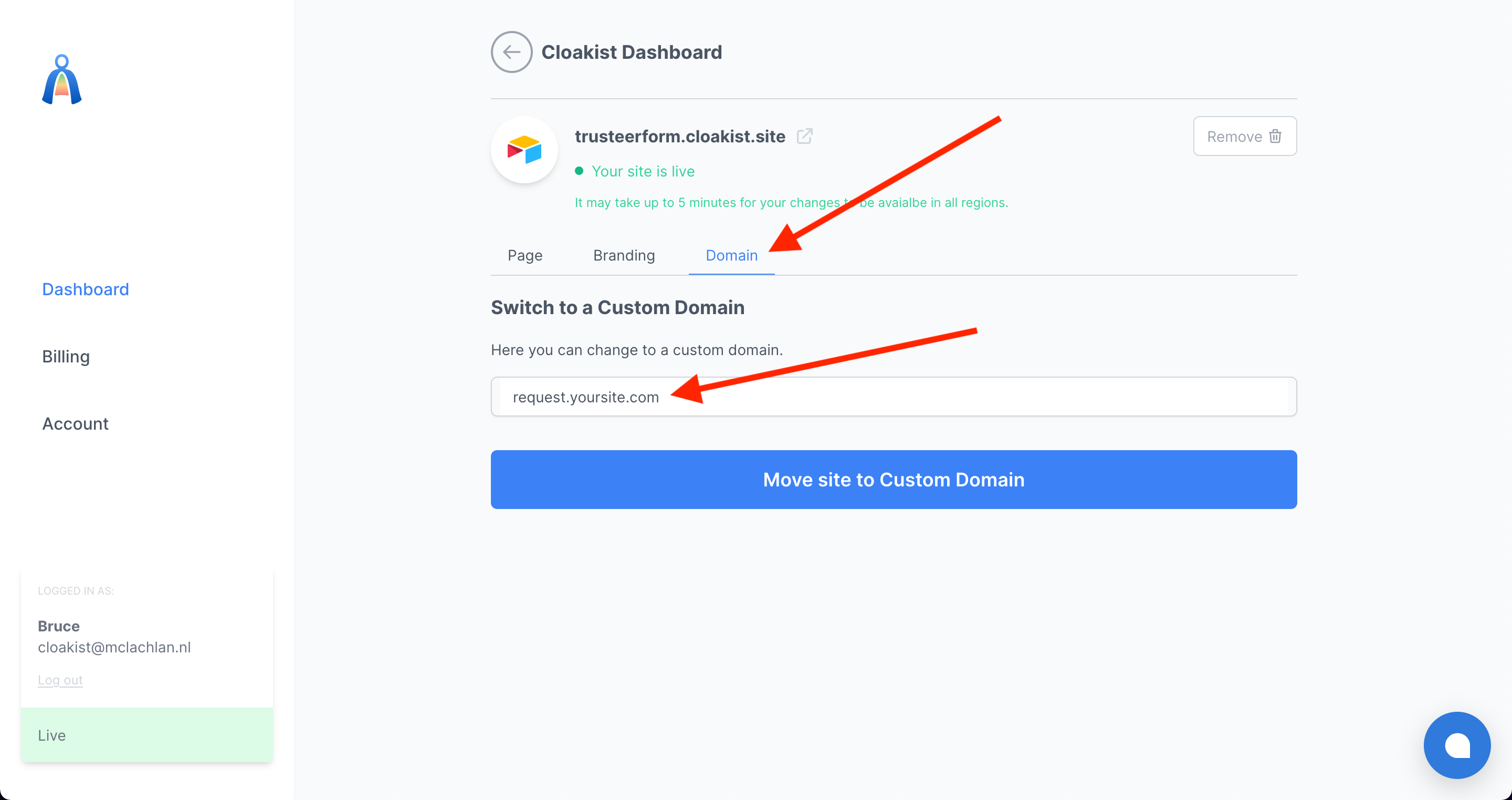1512x800 pixels.
Task: Switch to the Branding tab
Action: pos(623,255)
